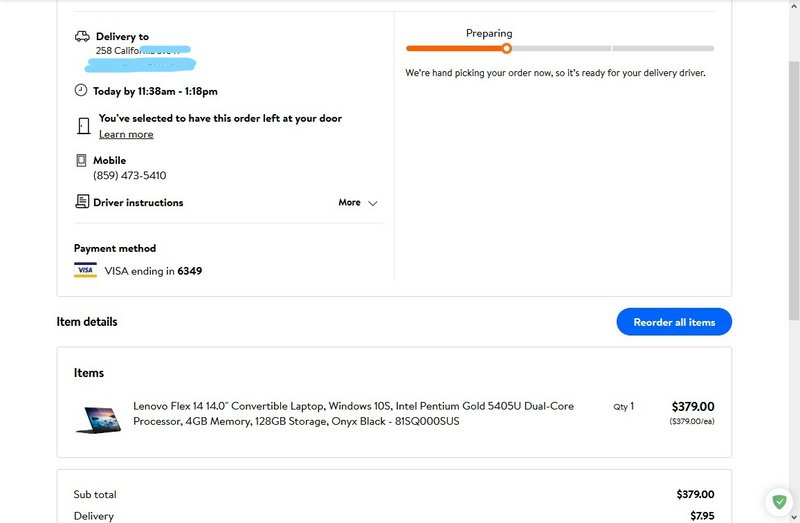
Task: Click the last grey progress bar segment
Action: pyautogui.click(x=663, y=48)
